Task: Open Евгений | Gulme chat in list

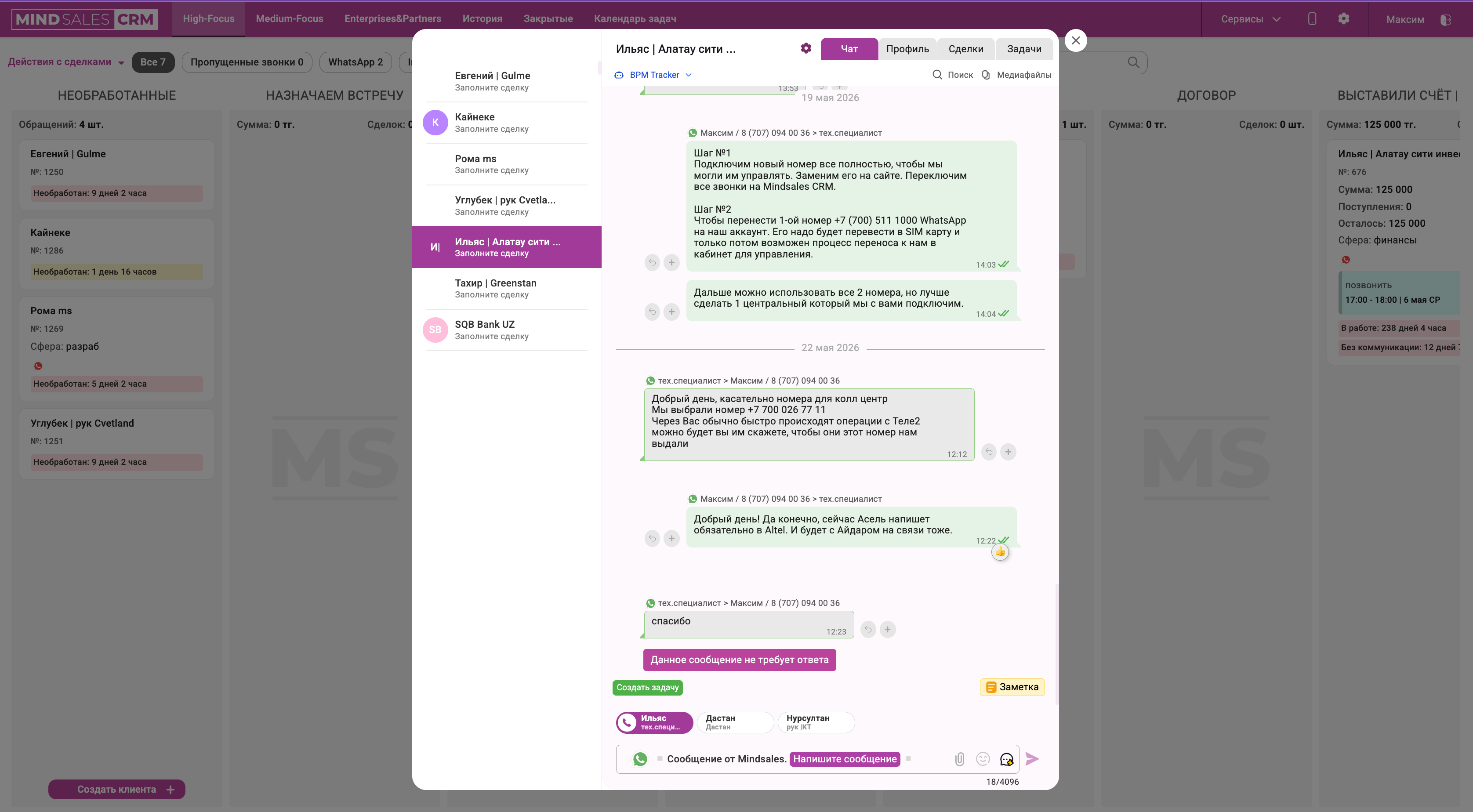Action: [507, 81]
